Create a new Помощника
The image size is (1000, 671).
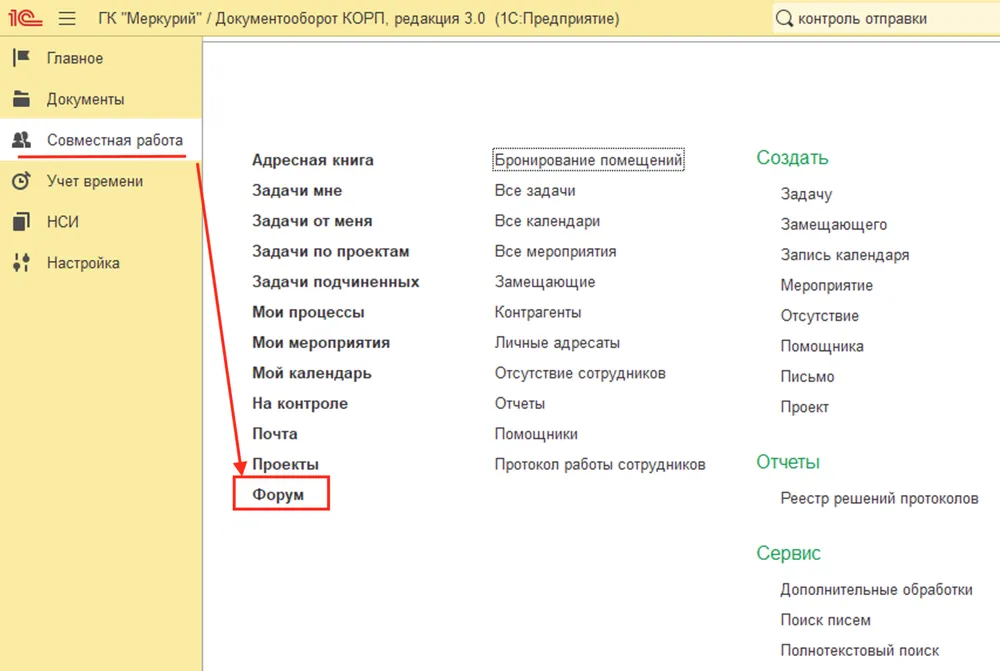822,346
